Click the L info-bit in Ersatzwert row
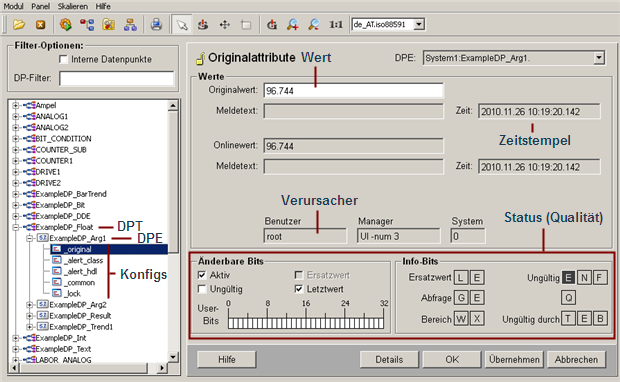Screen dimensions: 620x382 (461, 278)
